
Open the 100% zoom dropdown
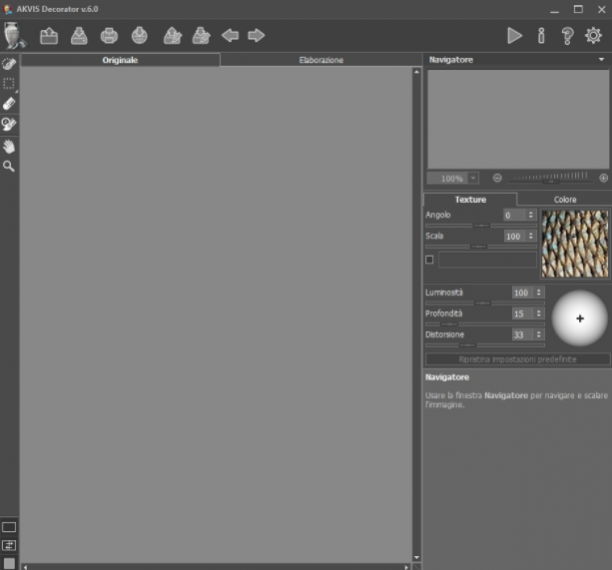473,178
